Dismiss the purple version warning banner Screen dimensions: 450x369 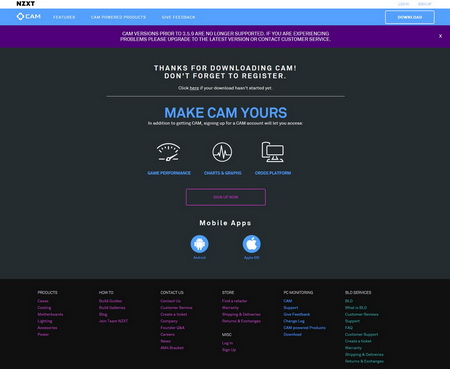[x=440, y=36]
